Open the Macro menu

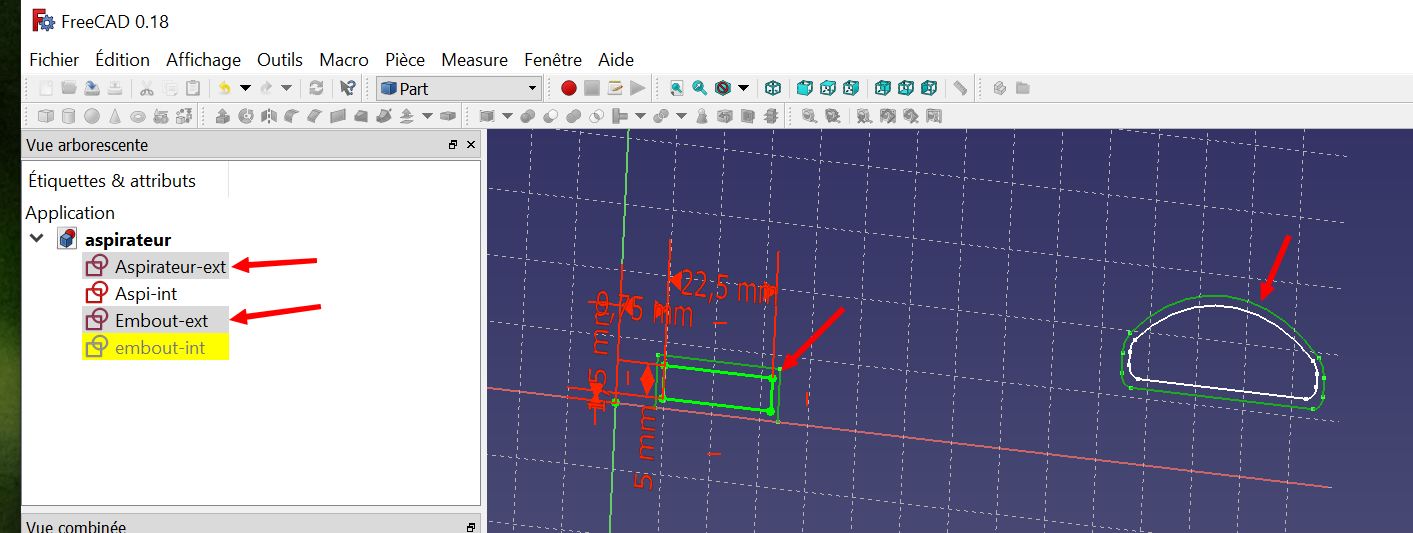click(344, 60)
